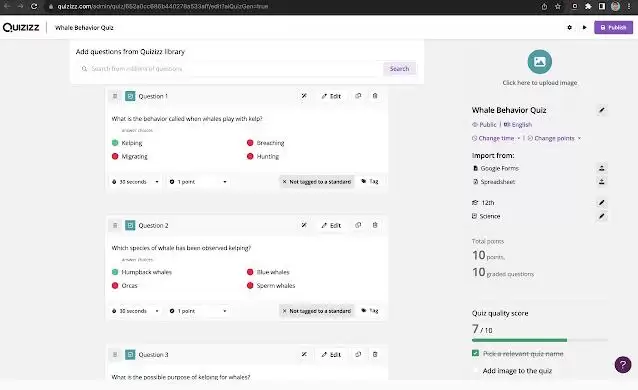
Task: Click Tag button on Question 2
Action: [x=370, y=311]
